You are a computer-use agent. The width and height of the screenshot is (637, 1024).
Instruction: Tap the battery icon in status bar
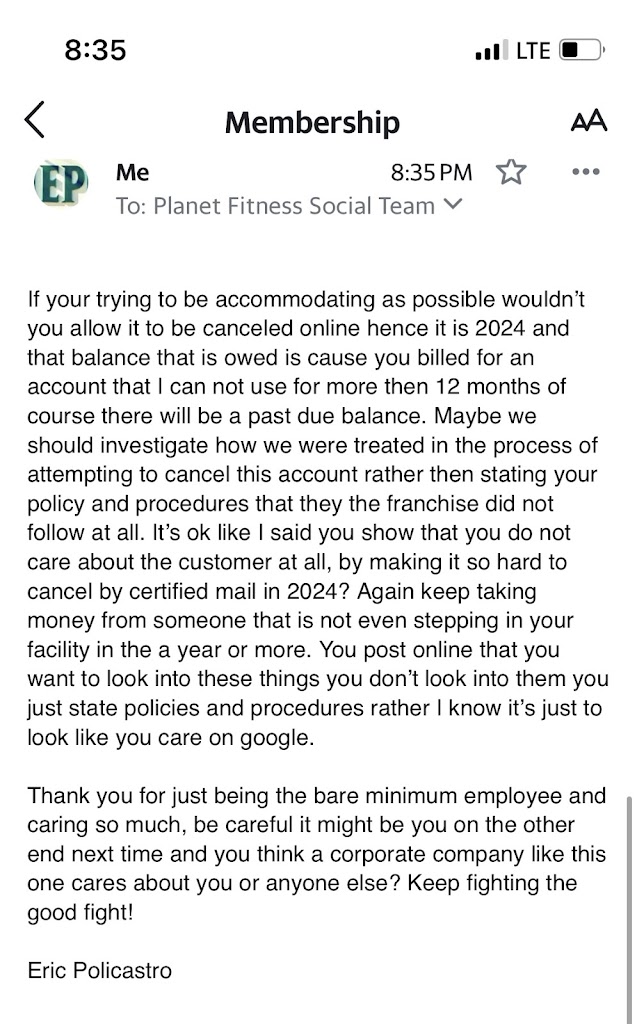pyautogui.click(x=581, y=49)
